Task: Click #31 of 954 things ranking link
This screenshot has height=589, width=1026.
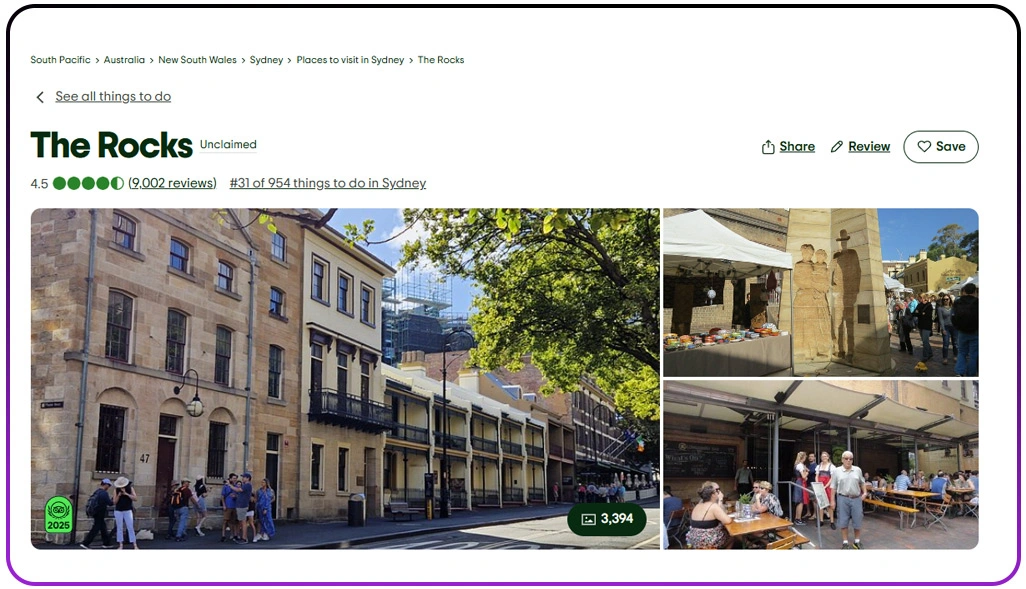Action: coord(328,183)
